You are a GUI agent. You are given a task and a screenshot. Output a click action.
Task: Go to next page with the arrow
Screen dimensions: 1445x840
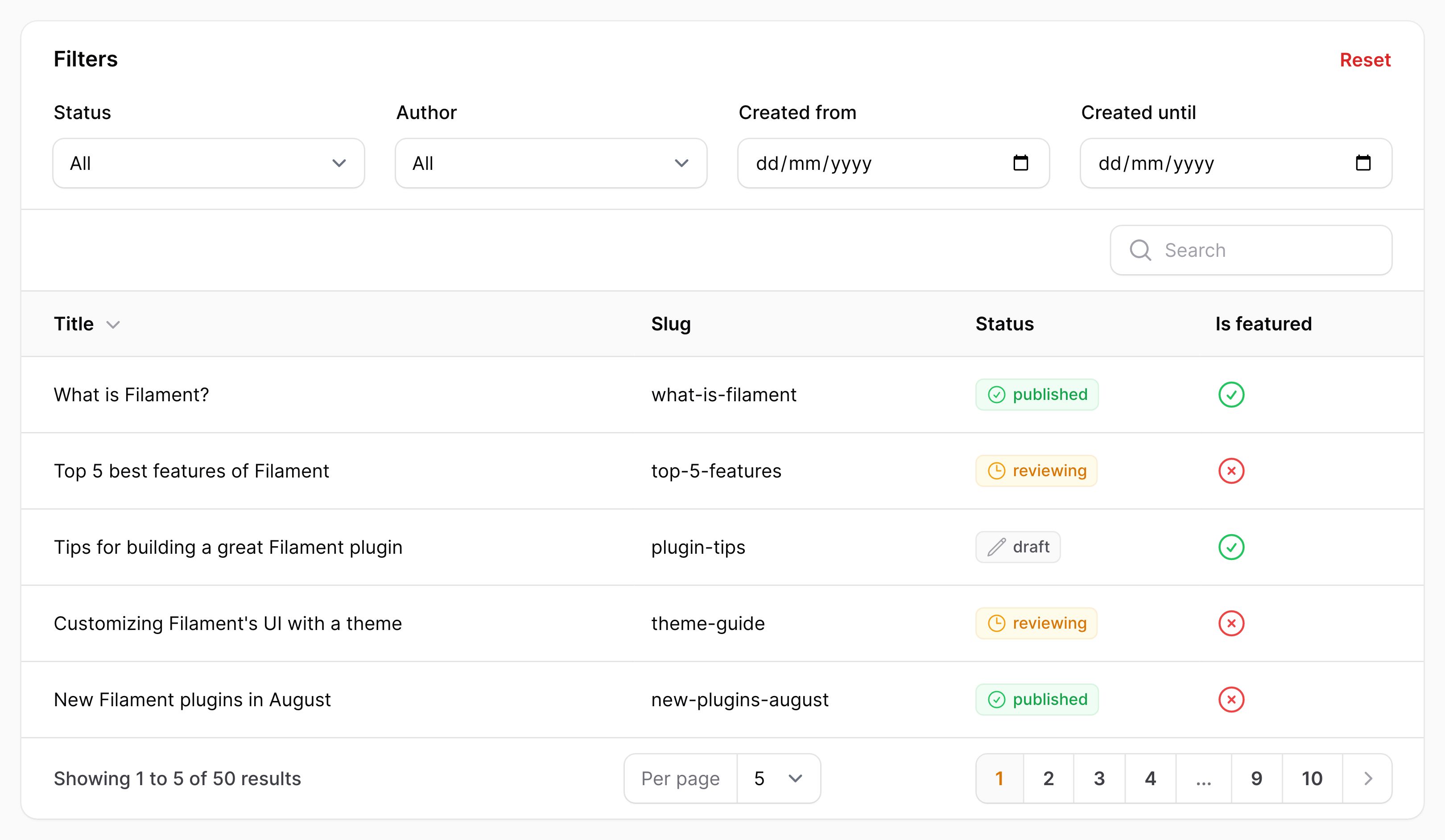pos(1367,778)
